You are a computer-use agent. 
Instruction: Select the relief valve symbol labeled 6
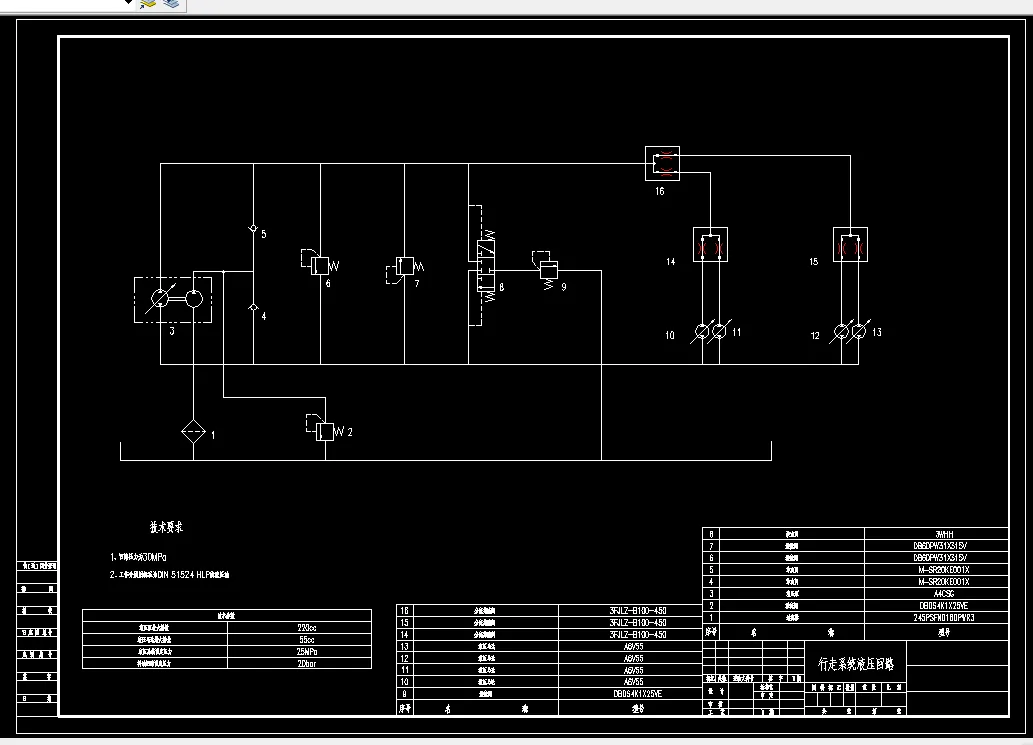[x=318, y=263]
